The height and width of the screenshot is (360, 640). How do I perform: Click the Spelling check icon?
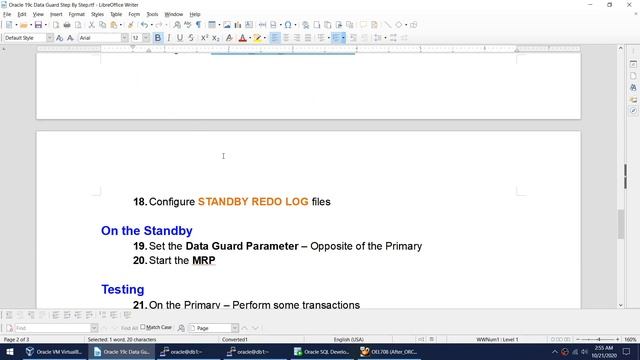point(187,25)
